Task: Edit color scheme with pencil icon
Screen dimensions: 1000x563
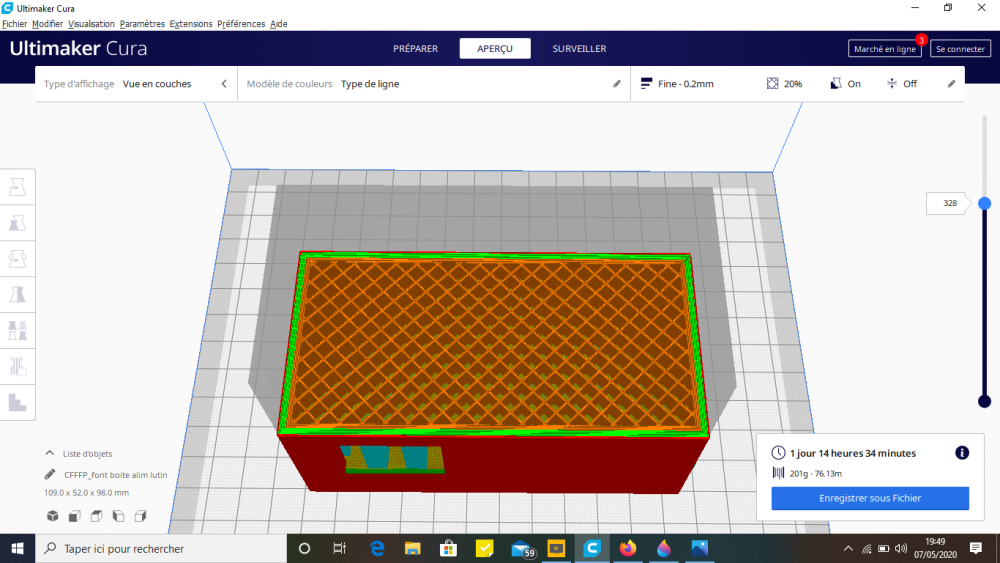Action: (617, 84)
